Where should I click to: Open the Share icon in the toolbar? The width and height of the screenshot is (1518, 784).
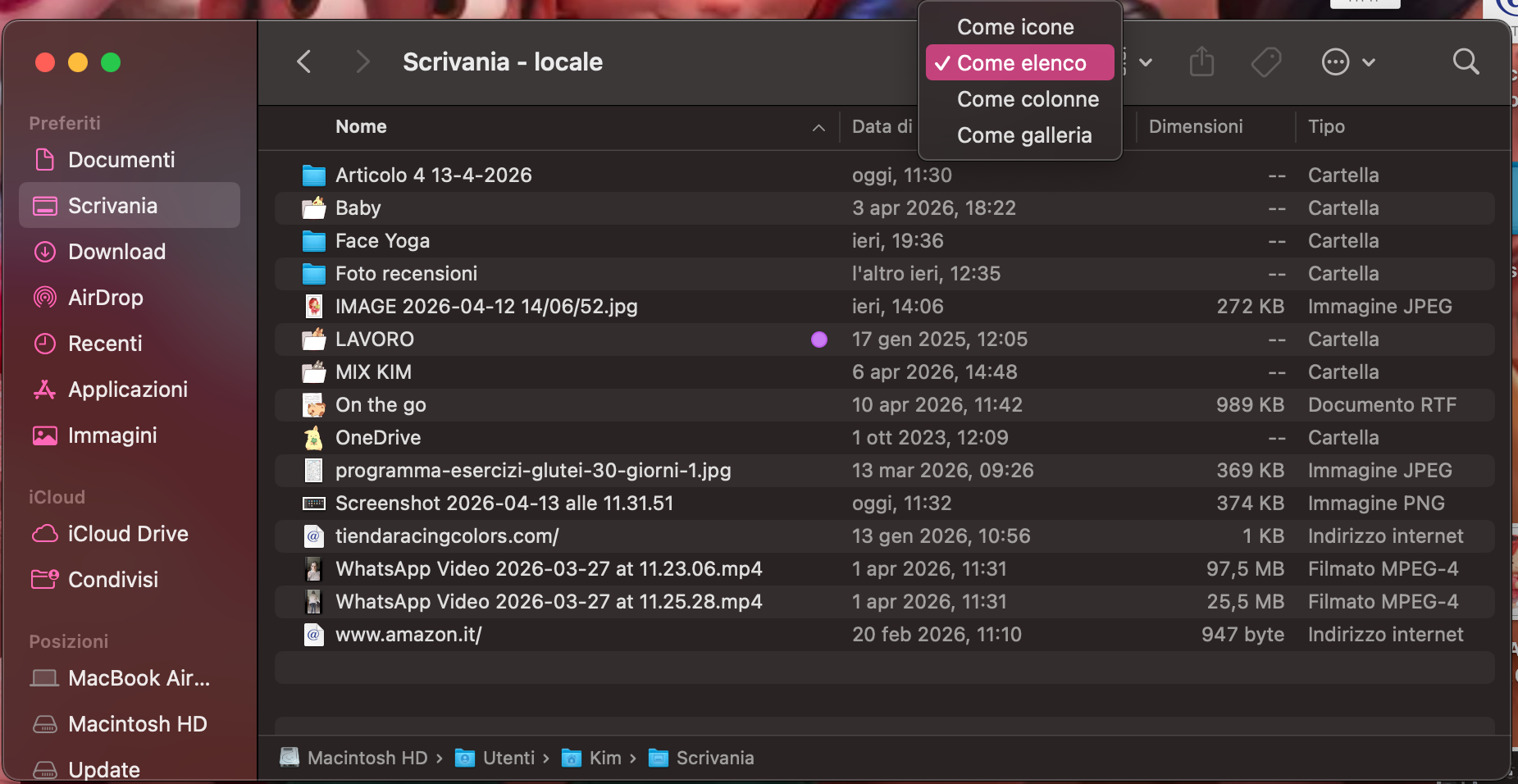[1201, 62]
